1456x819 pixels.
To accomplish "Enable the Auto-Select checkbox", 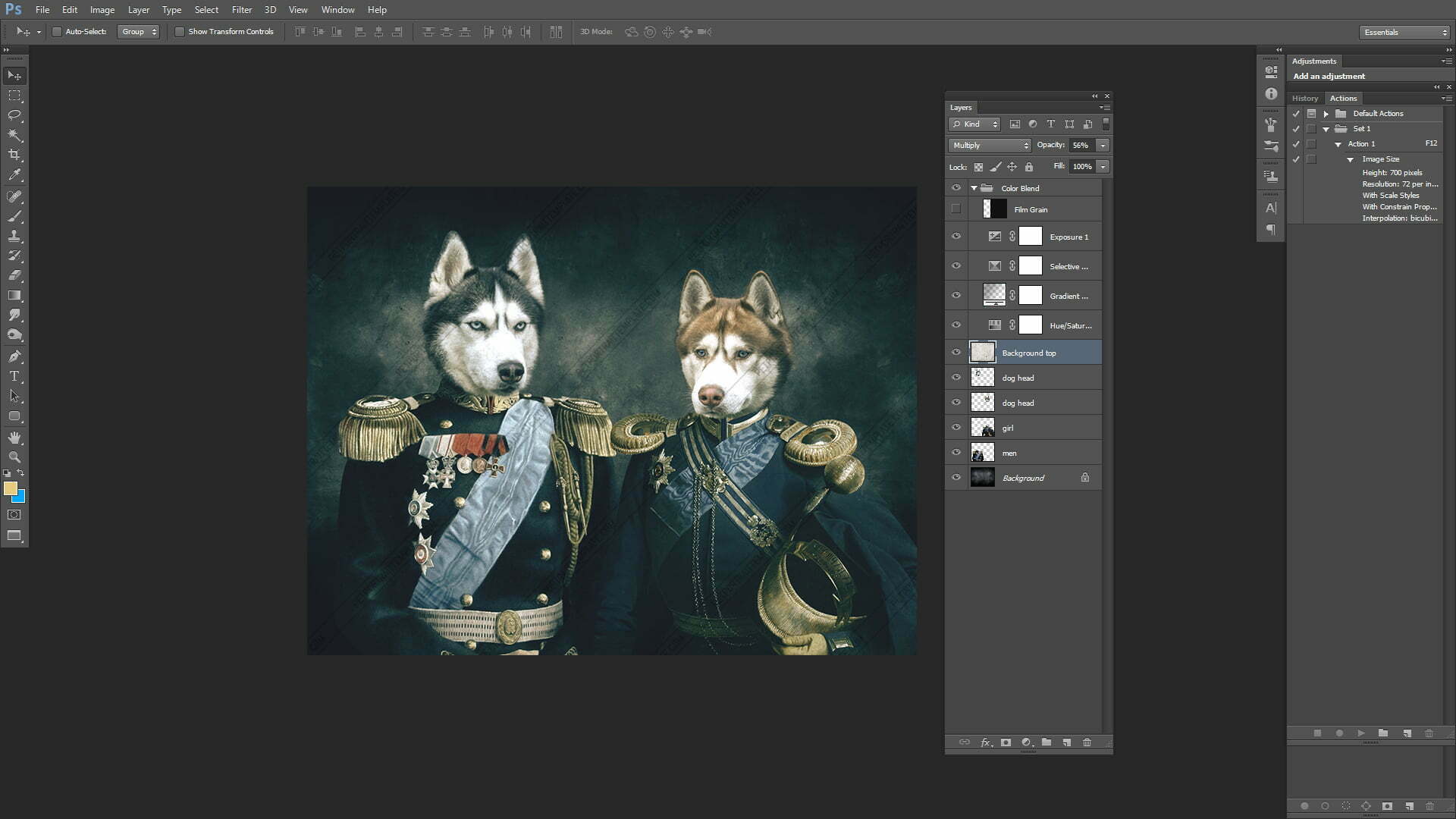I will [57, 32].
